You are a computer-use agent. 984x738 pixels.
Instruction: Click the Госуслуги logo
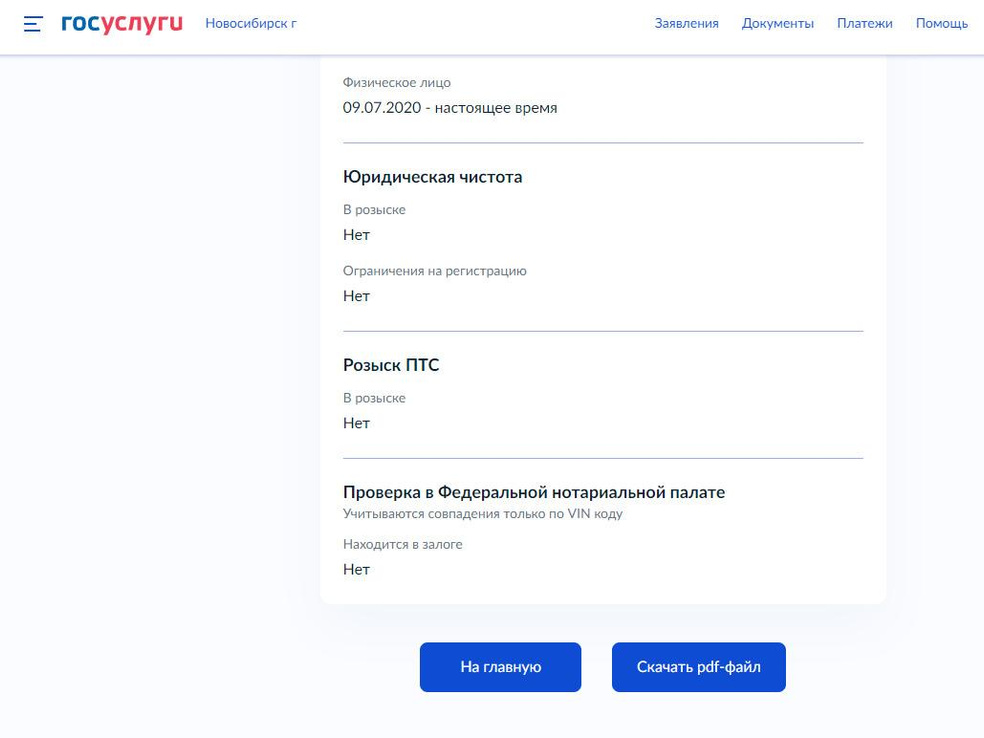[122, 24]
